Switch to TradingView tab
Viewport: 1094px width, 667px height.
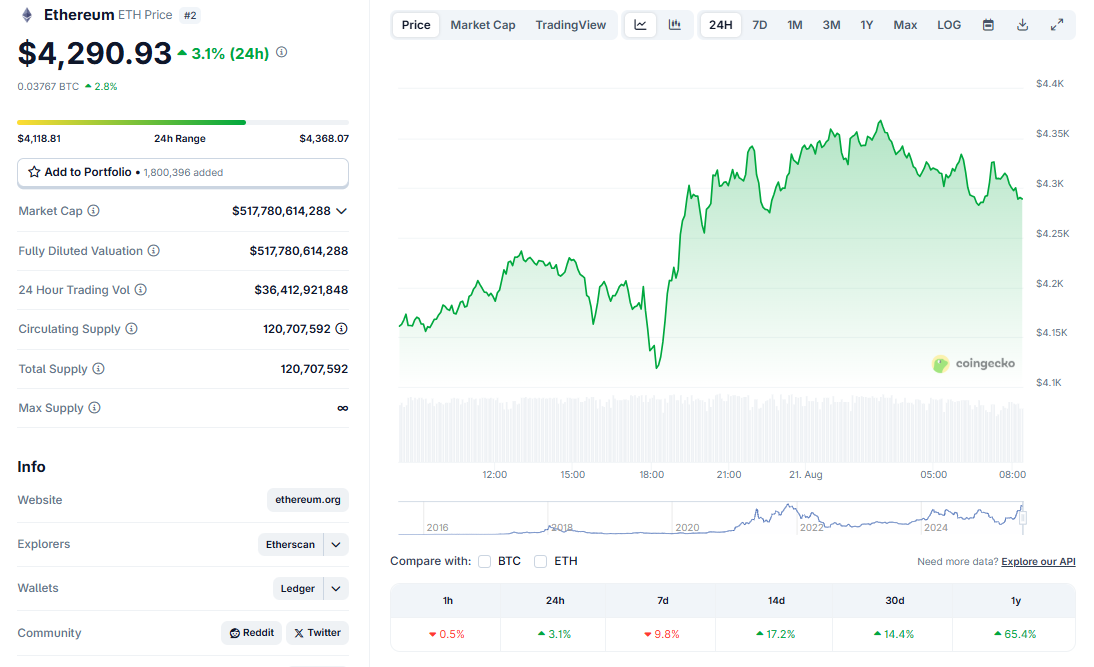point(571,25)
